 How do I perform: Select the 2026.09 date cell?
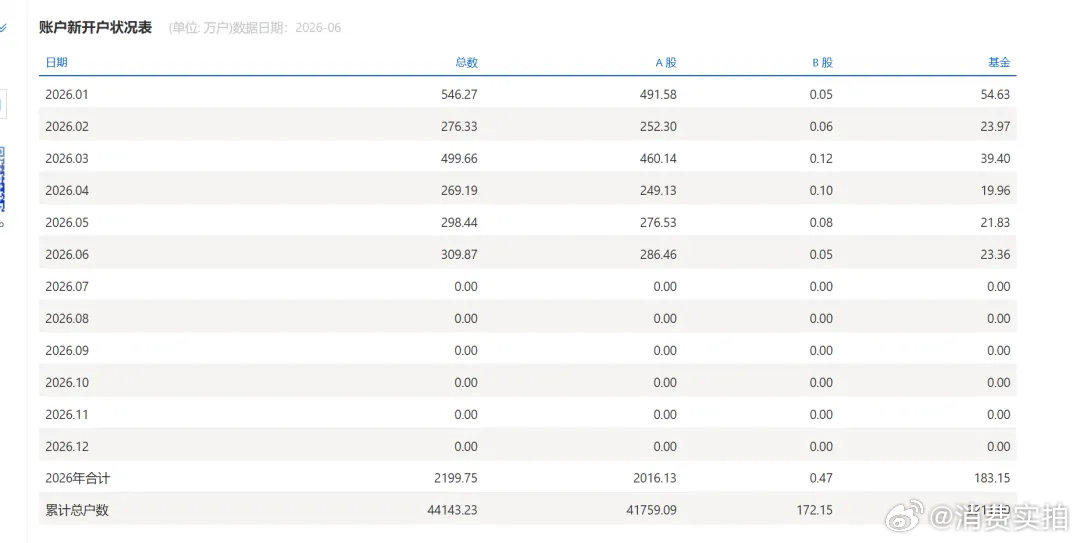click(67, 350)
